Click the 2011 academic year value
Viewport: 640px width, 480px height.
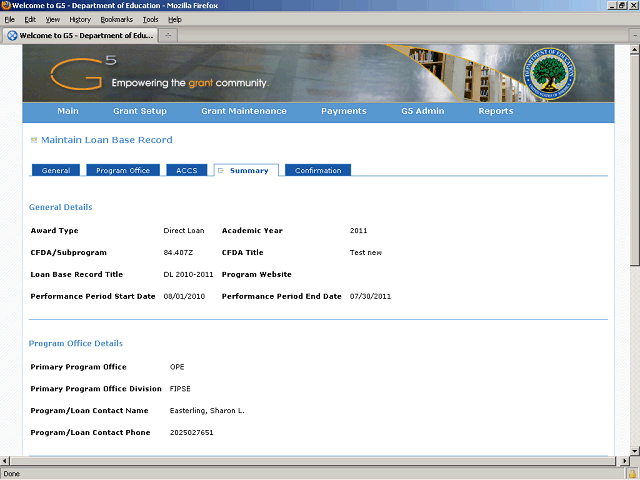[x=358, y=231]
